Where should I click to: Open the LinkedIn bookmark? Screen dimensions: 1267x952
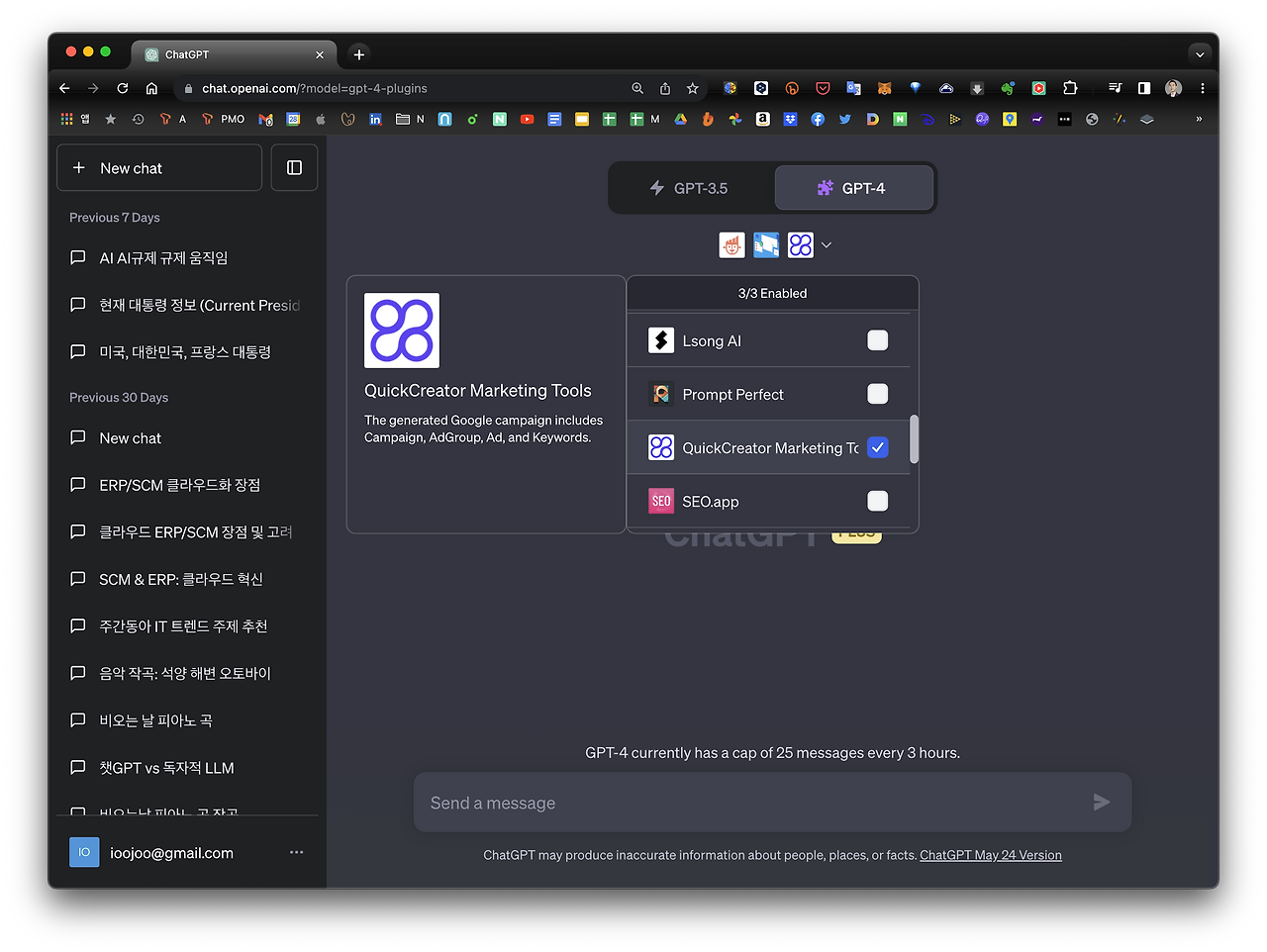(x=375, y=119)
